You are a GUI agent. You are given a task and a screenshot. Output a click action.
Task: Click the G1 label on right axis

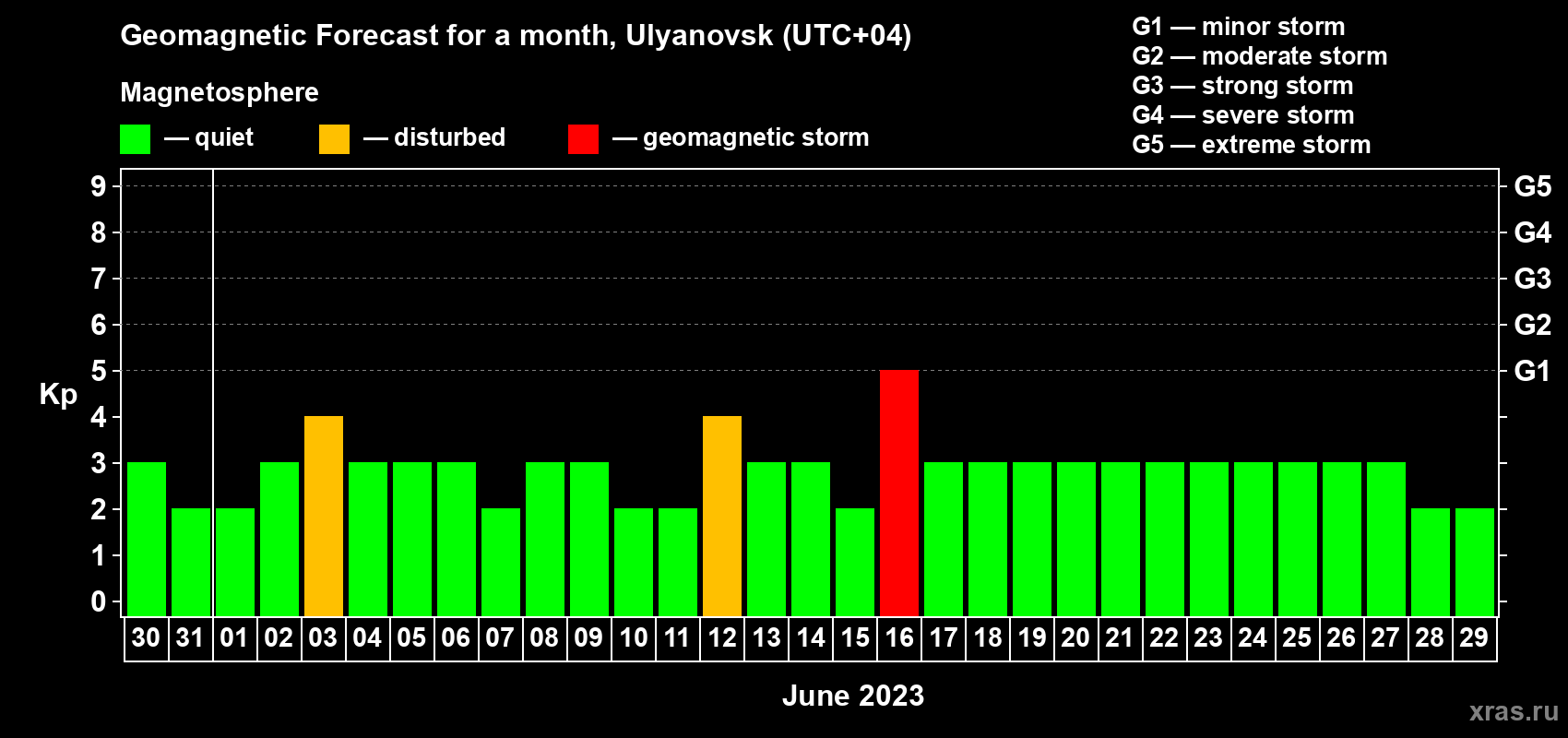pyautogui.click(x=1533, y=371)
